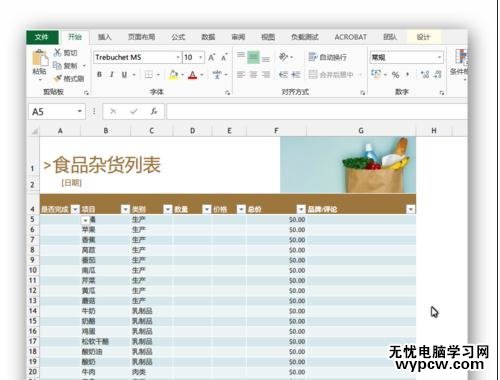Center cell text horizontally
This screenshot has height=380, width=500.
point(253,75)
